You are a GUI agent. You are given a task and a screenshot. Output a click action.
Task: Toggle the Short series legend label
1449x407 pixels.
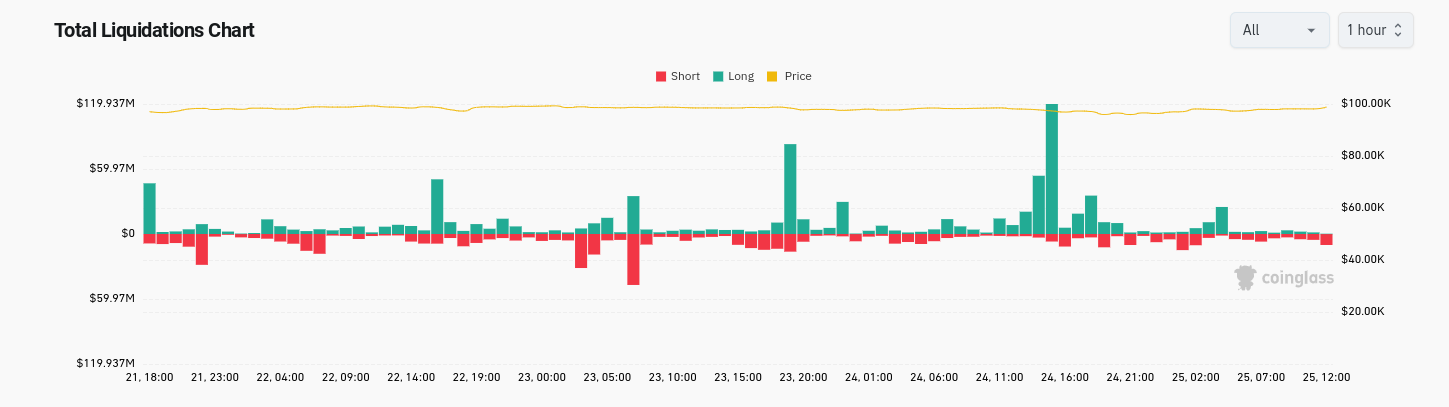click(x=685, y=76)
